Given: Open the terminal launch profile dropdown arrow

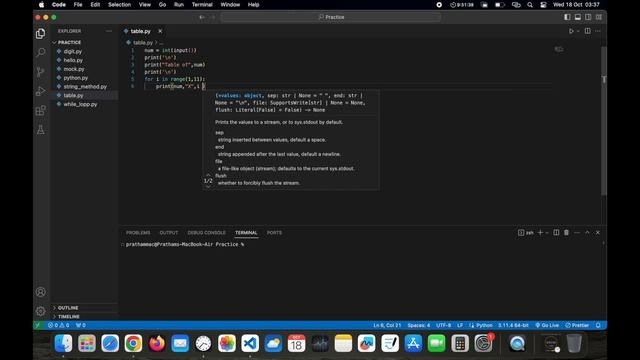Looking at the screenshot, I should pos(547,233).
